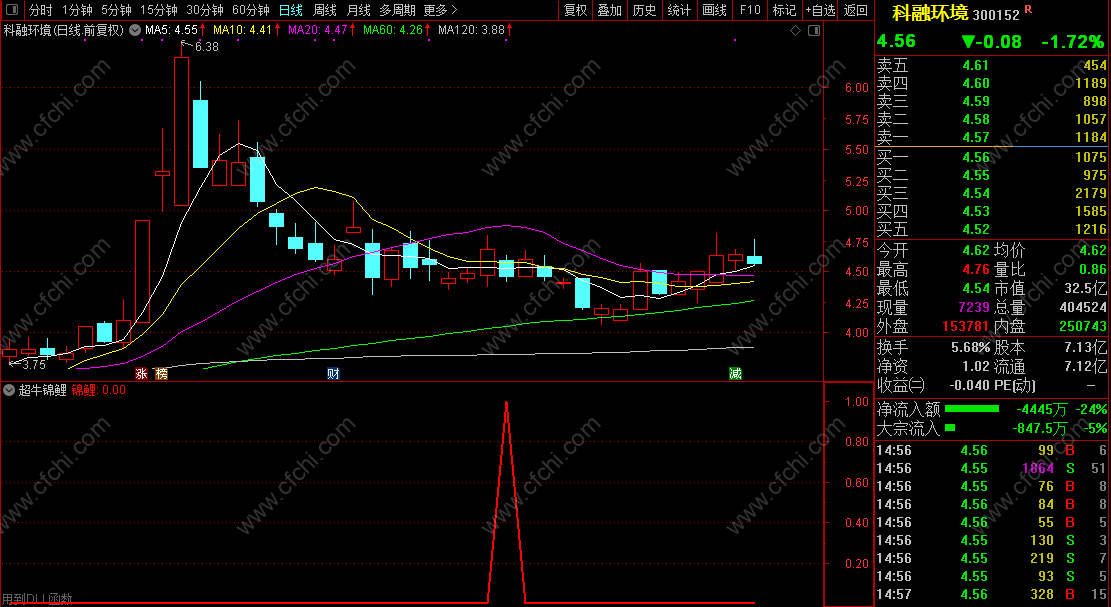This screenshot has width=1111, height=607.
Task: Click the 榜 event marker icon
Action: 162,373
